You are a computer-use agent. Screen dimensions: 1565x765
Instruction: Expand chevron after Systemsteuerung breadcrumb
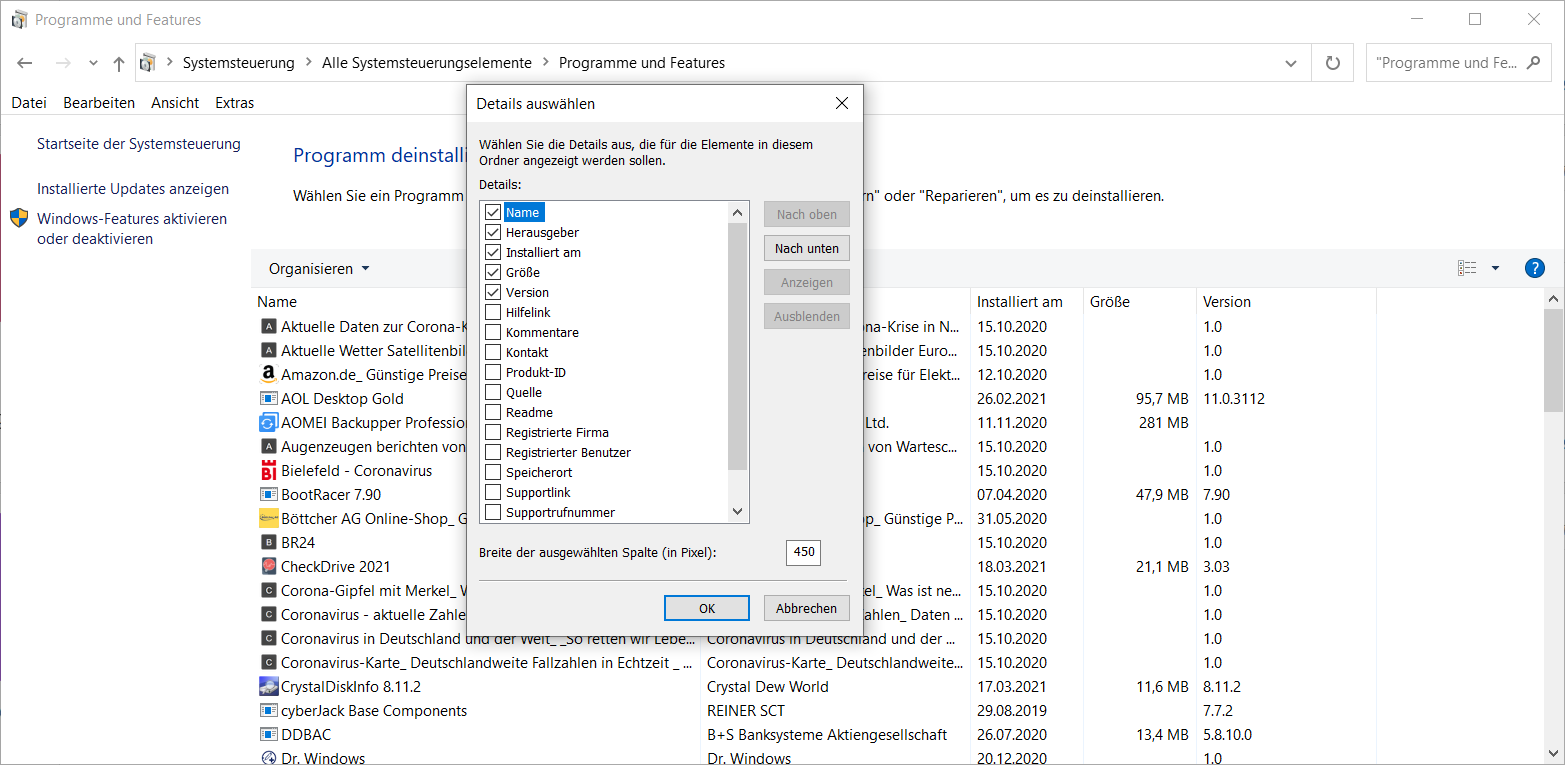(x=308, y=63)
